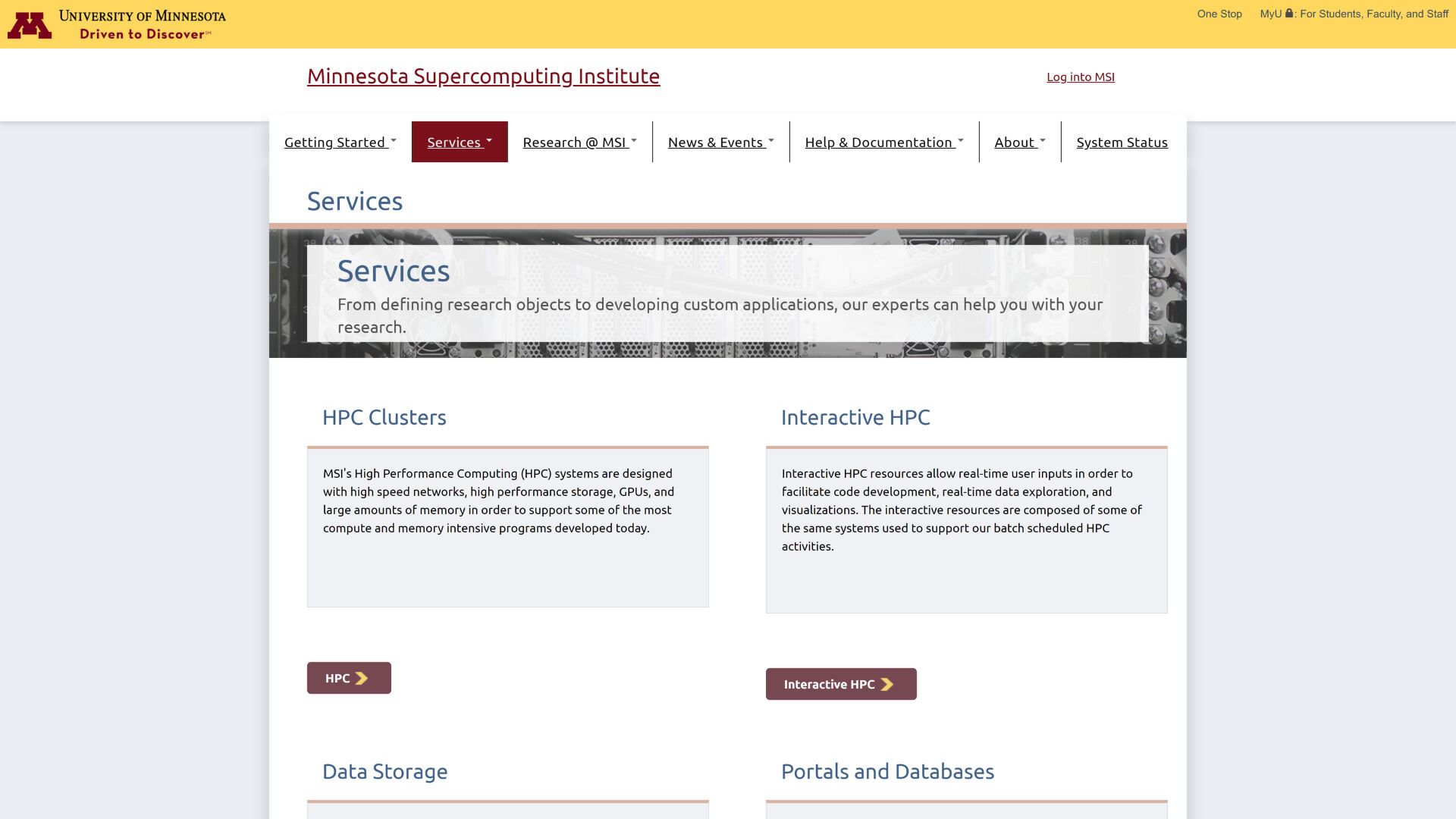Screen dimensions: 1456x819
Task: Click the HPC Clusters section link
Action: coord(383,417)
